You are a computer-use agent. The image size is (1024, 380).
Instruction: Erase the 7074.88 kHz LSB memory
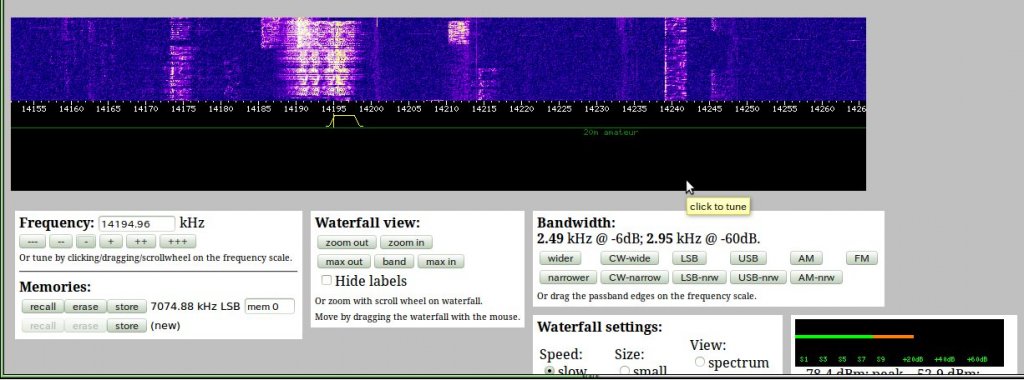(85, 307)
